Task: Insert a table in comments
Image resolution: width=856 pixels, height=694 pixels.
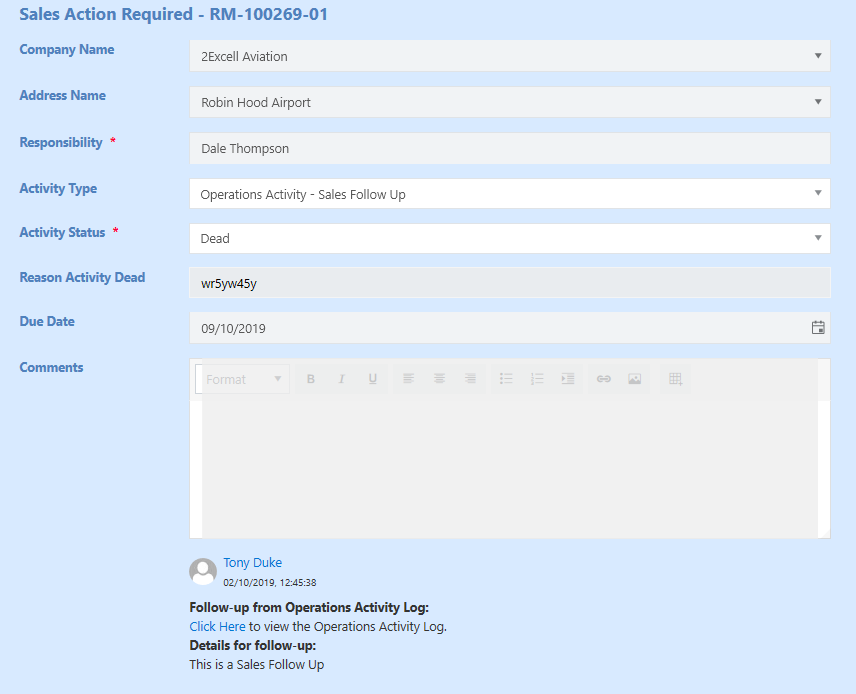Action: tap(675, 379)
